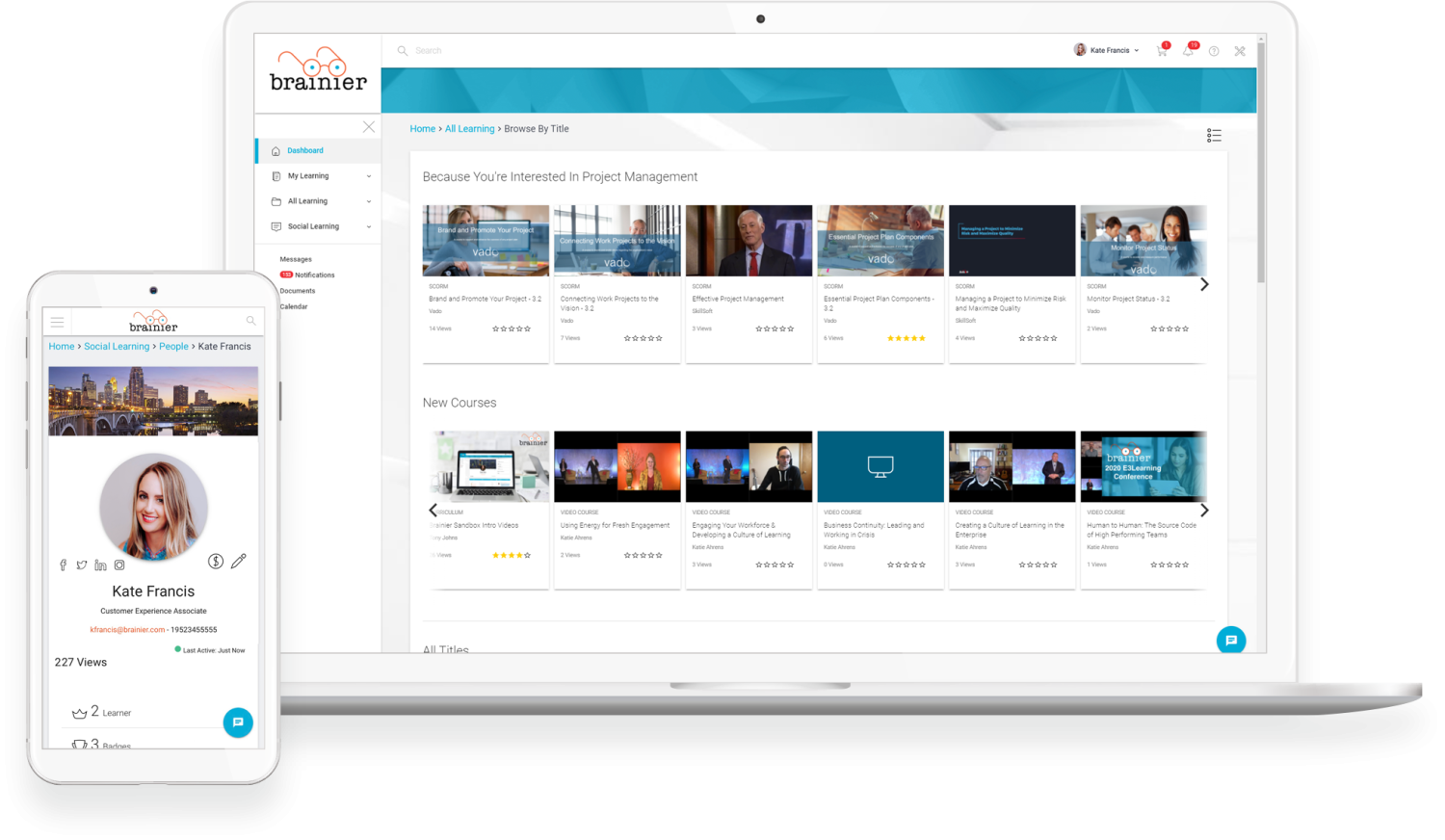Open Business Continuity course thumbnail

pos(880,467)
